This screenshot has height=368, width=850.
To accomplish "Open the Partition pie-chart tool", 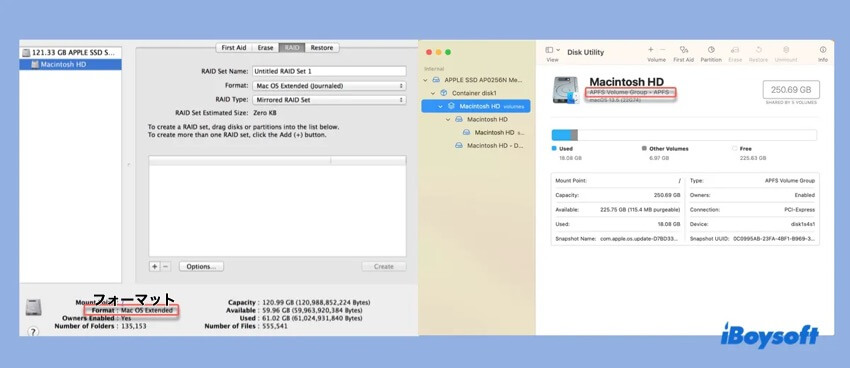I will click(711, 50).
